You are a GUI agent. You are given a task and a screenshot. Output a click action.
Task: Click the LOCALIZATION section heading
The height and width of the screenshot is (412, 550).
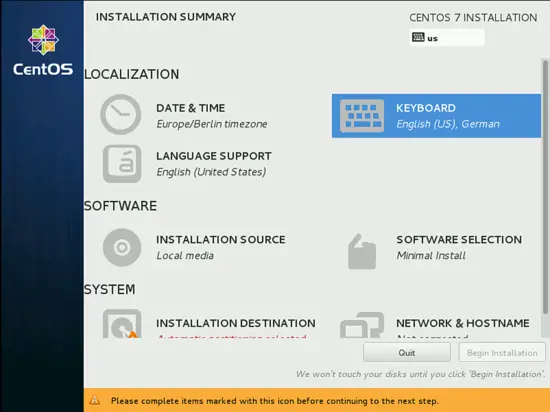point(132,74)
